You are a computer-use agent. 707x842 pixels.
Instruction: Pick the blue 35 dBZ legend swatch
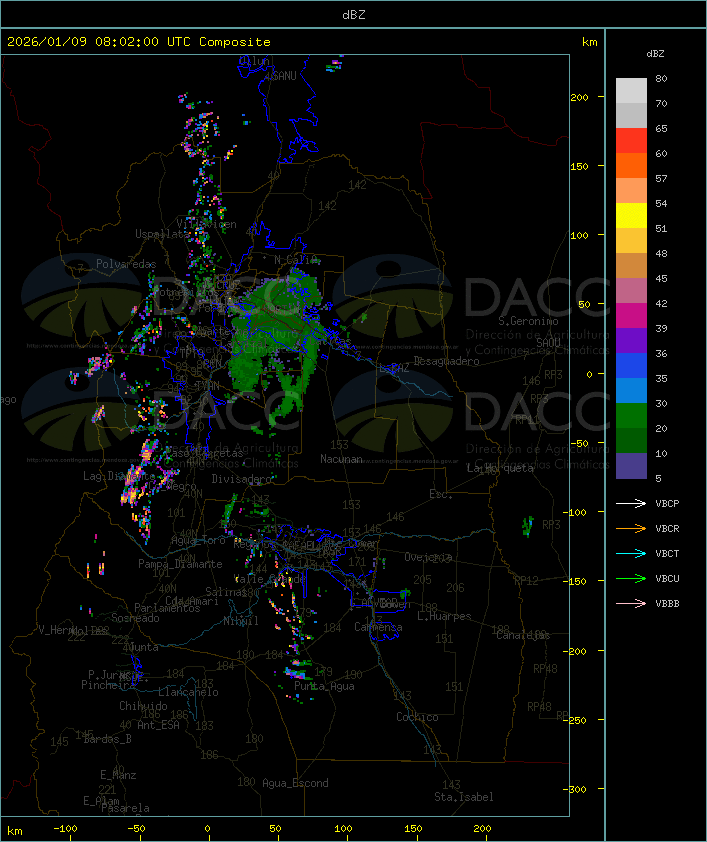[x=631, y=366]
